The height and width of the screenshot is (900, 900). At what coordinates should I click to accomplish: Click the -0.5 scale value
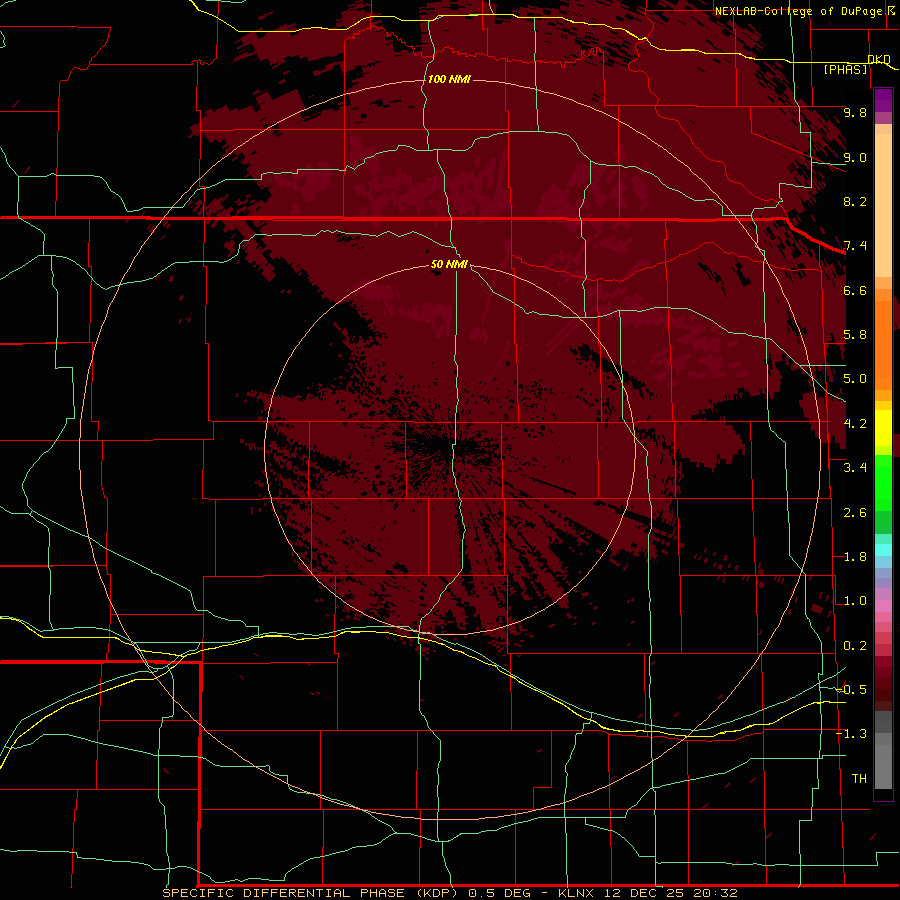coord(851,689)
